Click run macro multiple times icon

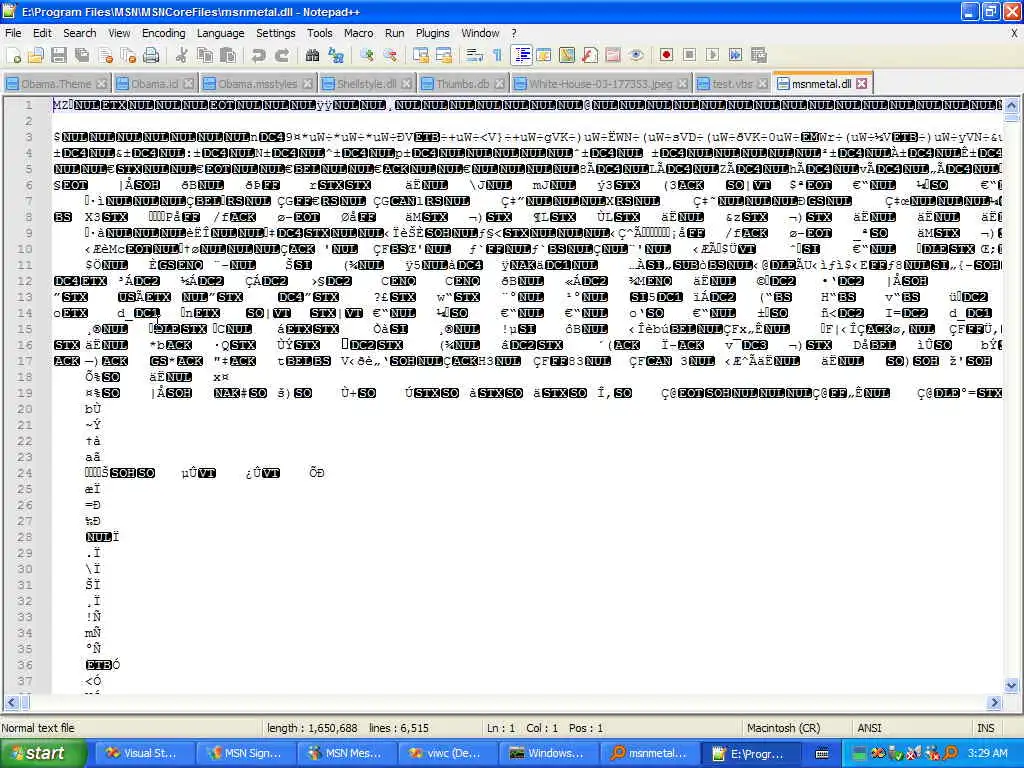click(736, 56)
